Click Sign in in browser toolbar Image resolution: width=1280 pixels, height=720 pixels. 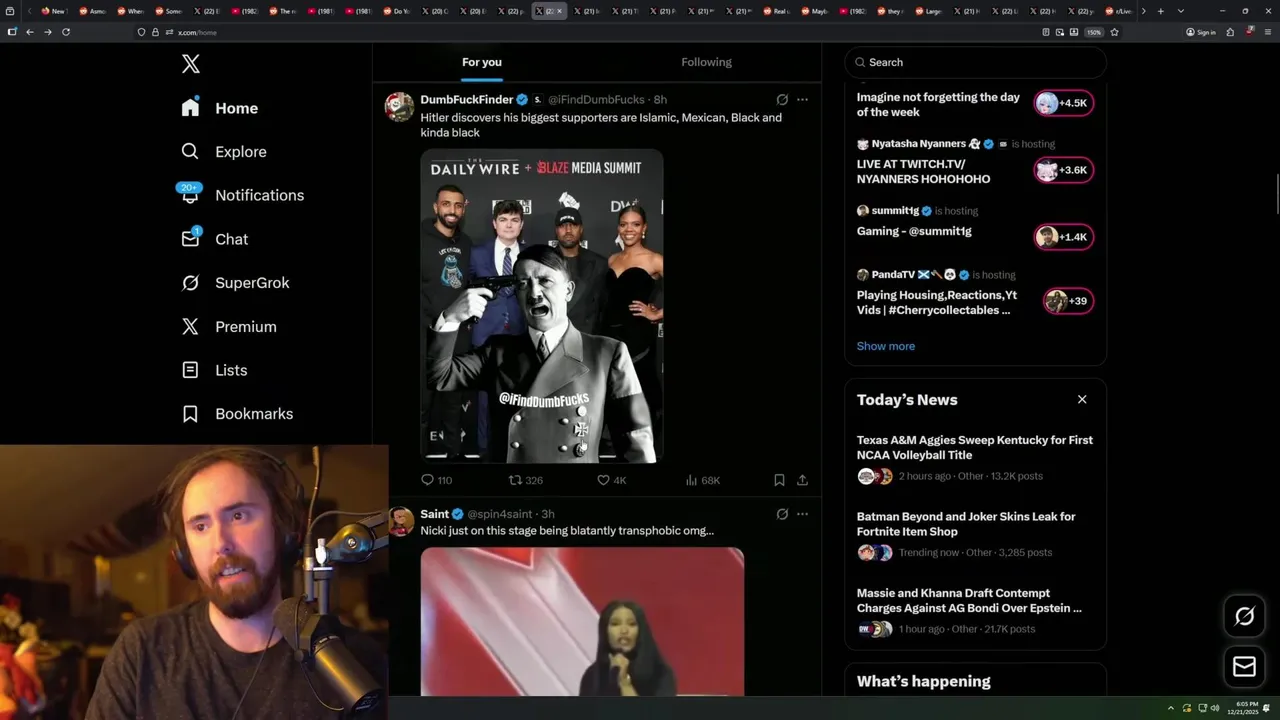point(1201,32)
